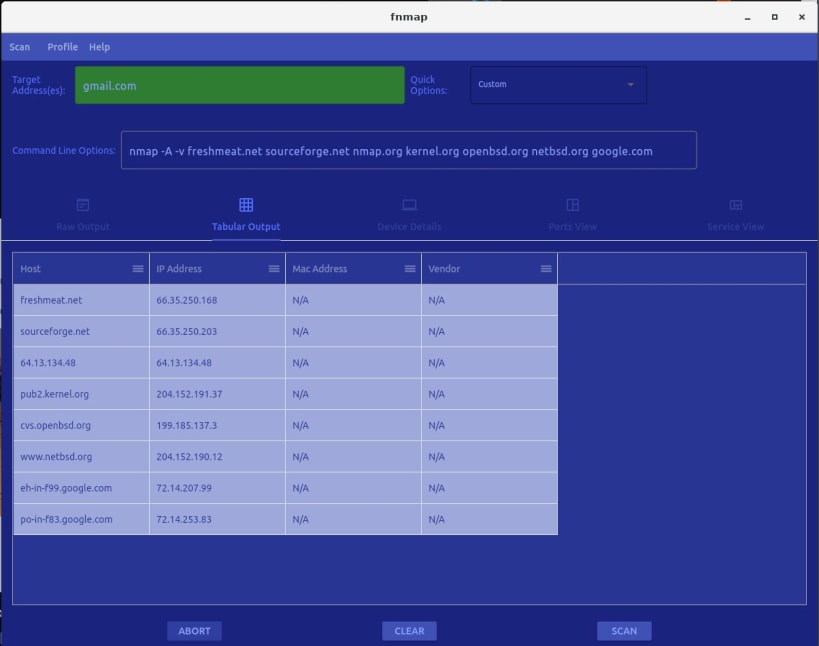Open the Raw Output view icon
Screen dimensions: 819x646
pyautogui.click(x=83, y=205)
